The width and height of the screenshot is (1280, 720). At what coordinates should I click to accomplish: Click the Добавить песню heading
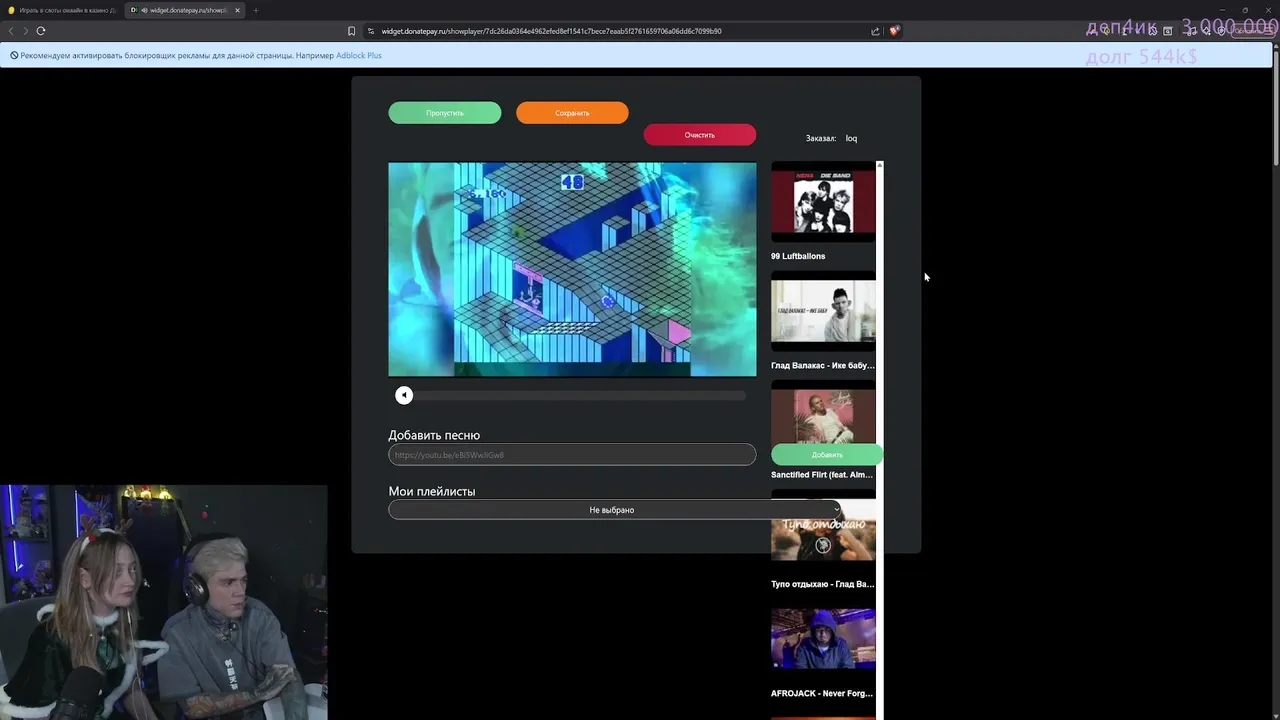[434, 435]
